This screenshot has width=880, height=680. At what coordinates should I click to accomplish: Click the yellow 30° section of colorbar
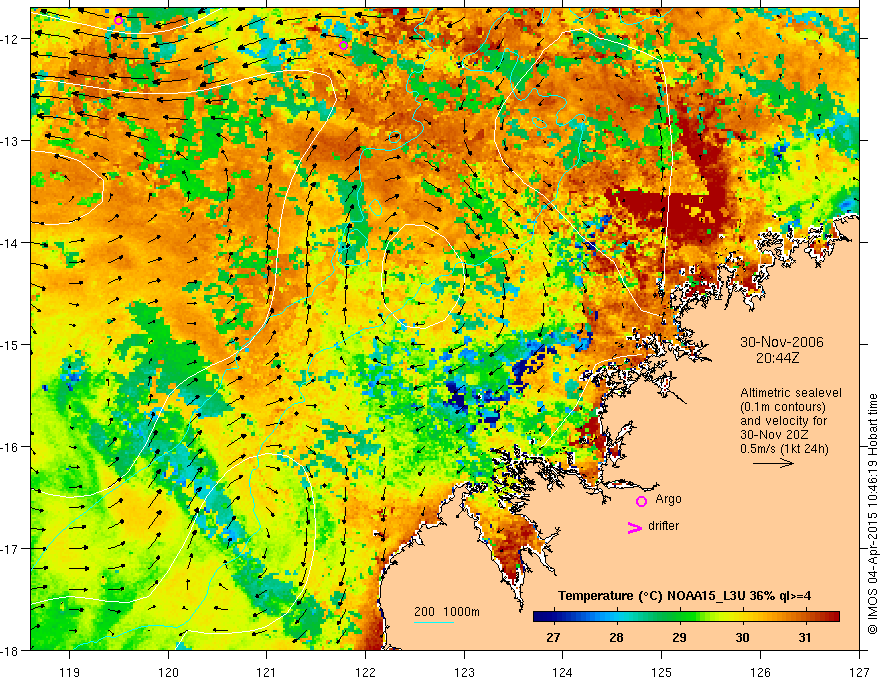click(742, 617)
